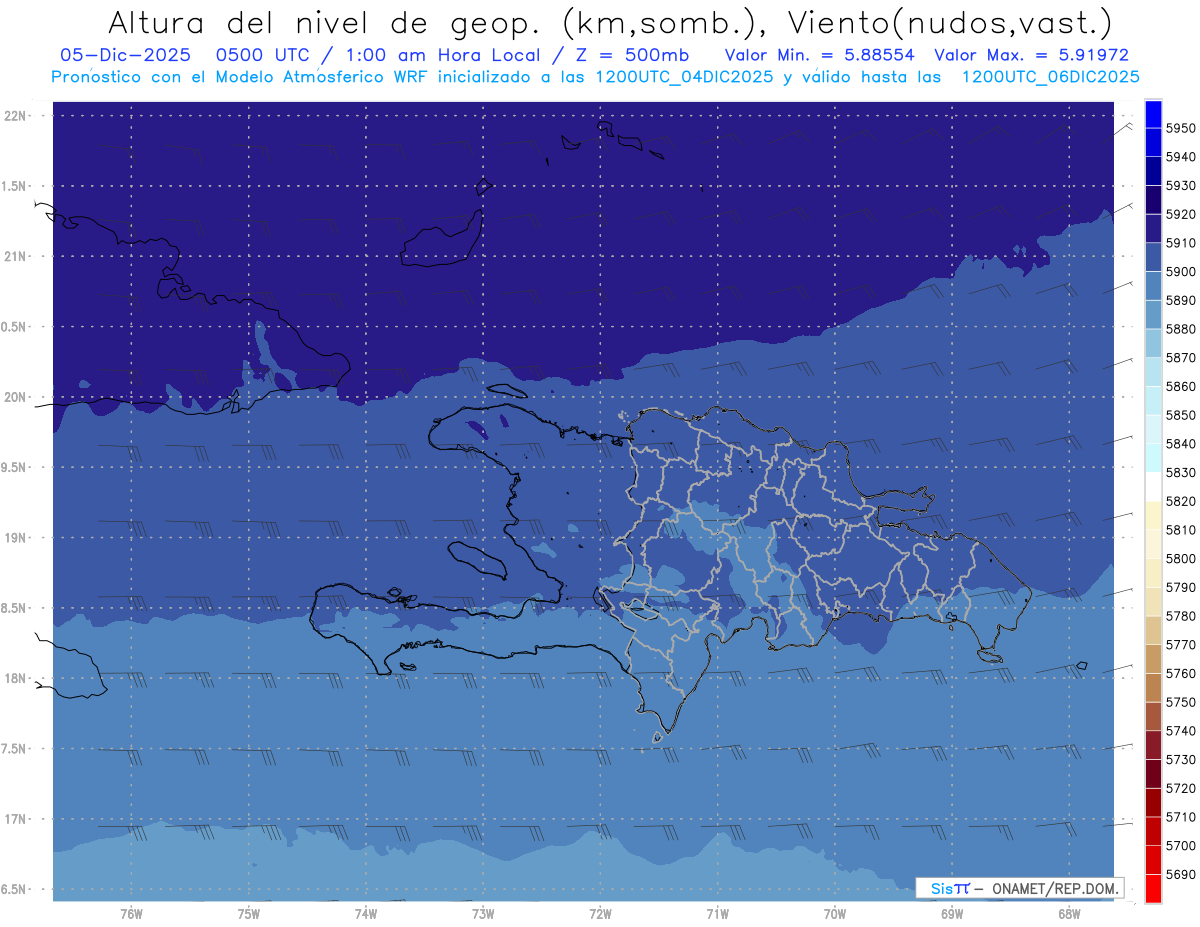Viewport: 1200px width, 927px height.
Task: Click the '17N' latitude label
Action: pos(15,819)
